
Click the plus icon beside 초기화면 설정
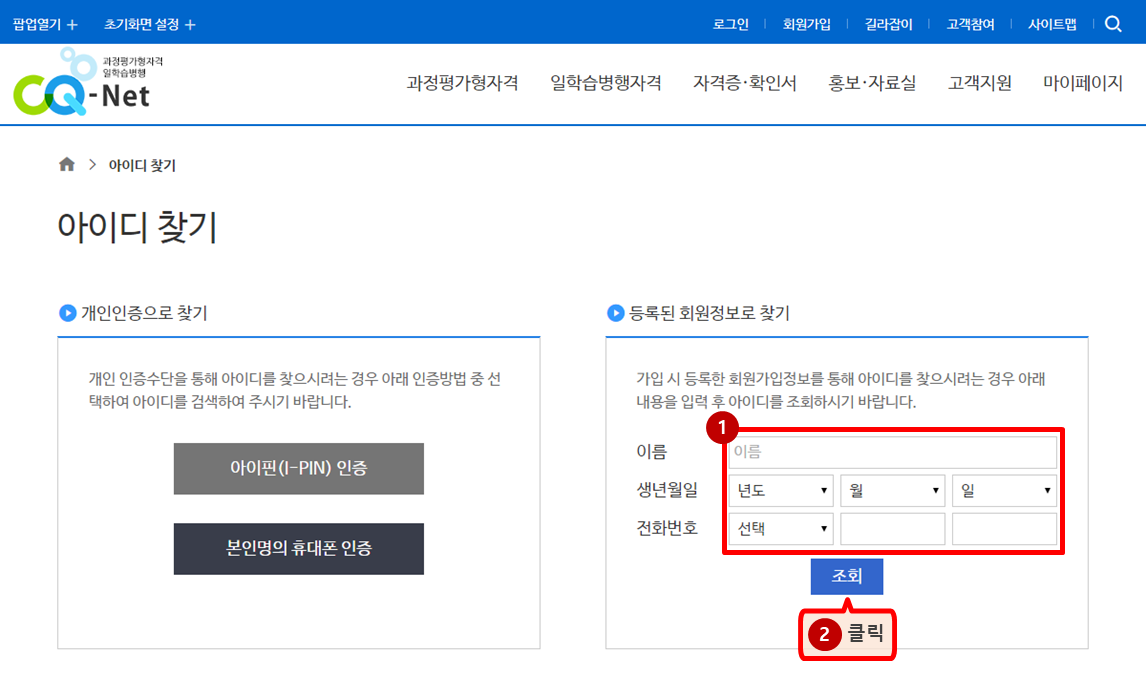click(x=190, y=25)
